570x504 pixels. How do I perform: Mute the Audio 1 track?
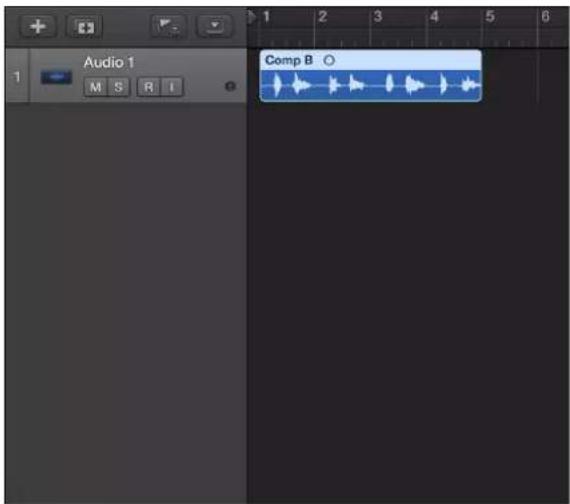[x=96, y=87]
